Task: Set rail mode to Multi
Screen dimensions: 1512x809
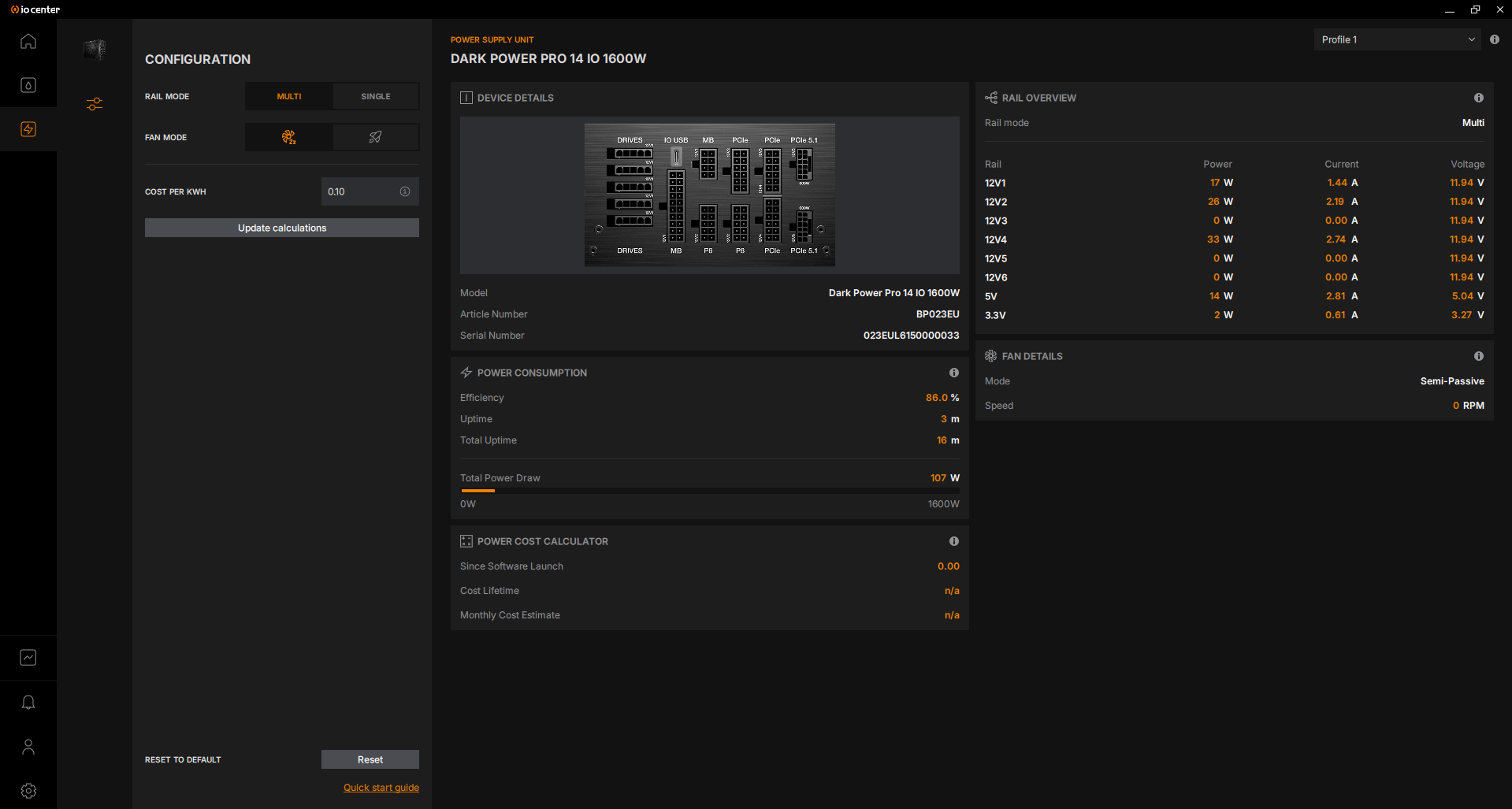Action: (x=289, y=96)
